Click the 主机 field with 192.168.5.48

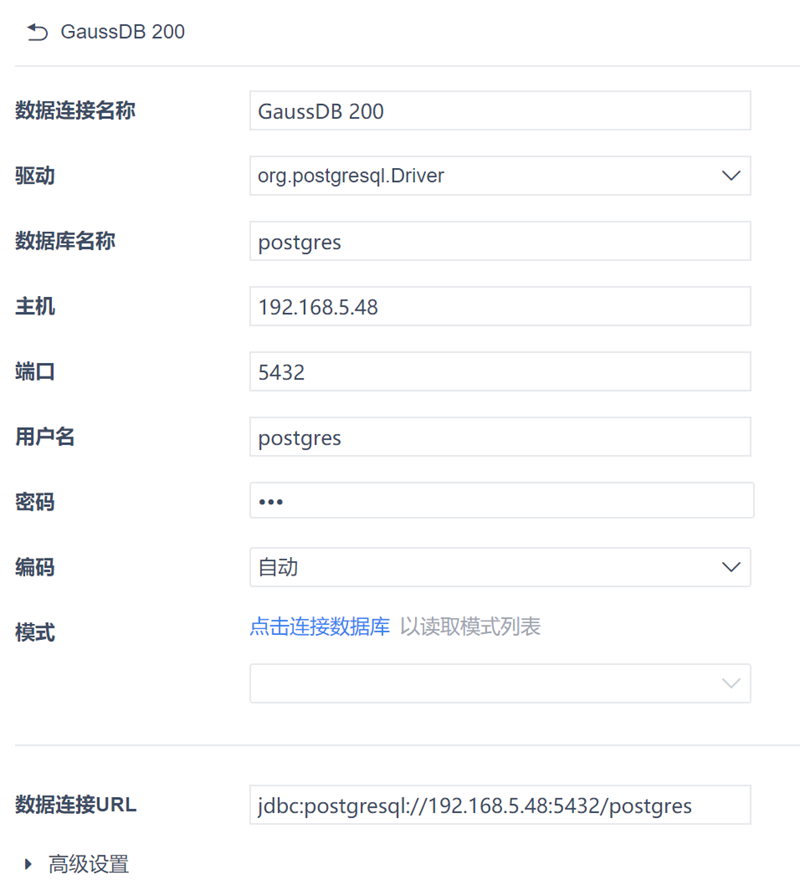500,307
